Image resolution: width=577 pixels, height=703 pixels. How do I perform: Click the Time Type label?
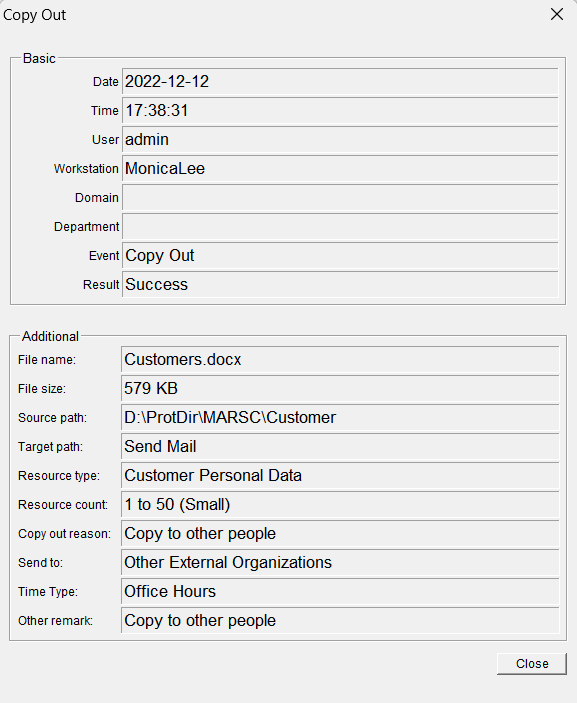pyautogui.click(x=48, y=592)
